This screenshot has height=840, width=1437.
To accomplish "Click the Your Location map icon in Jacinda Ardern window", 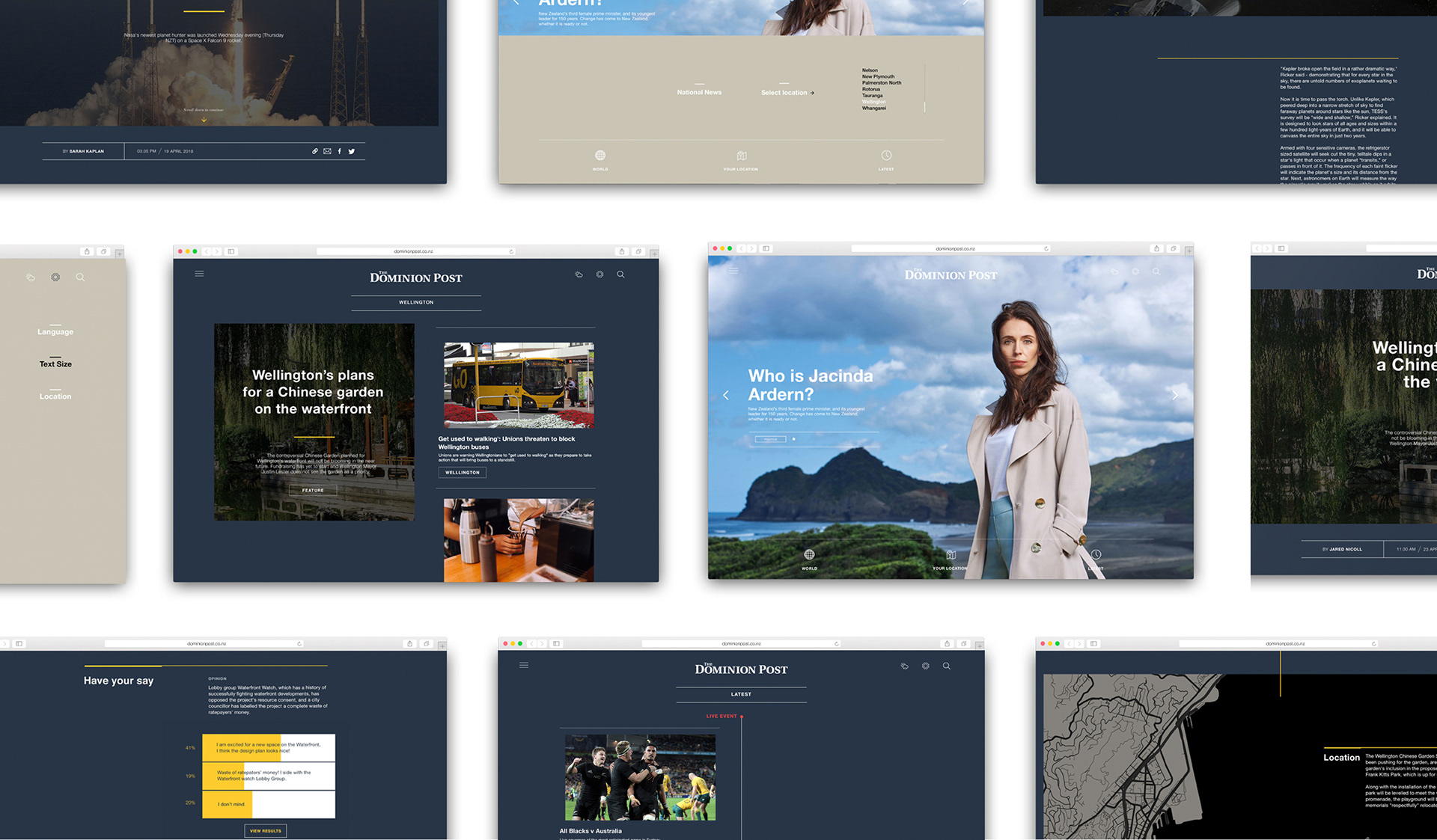I will click(x=951, y=554).
